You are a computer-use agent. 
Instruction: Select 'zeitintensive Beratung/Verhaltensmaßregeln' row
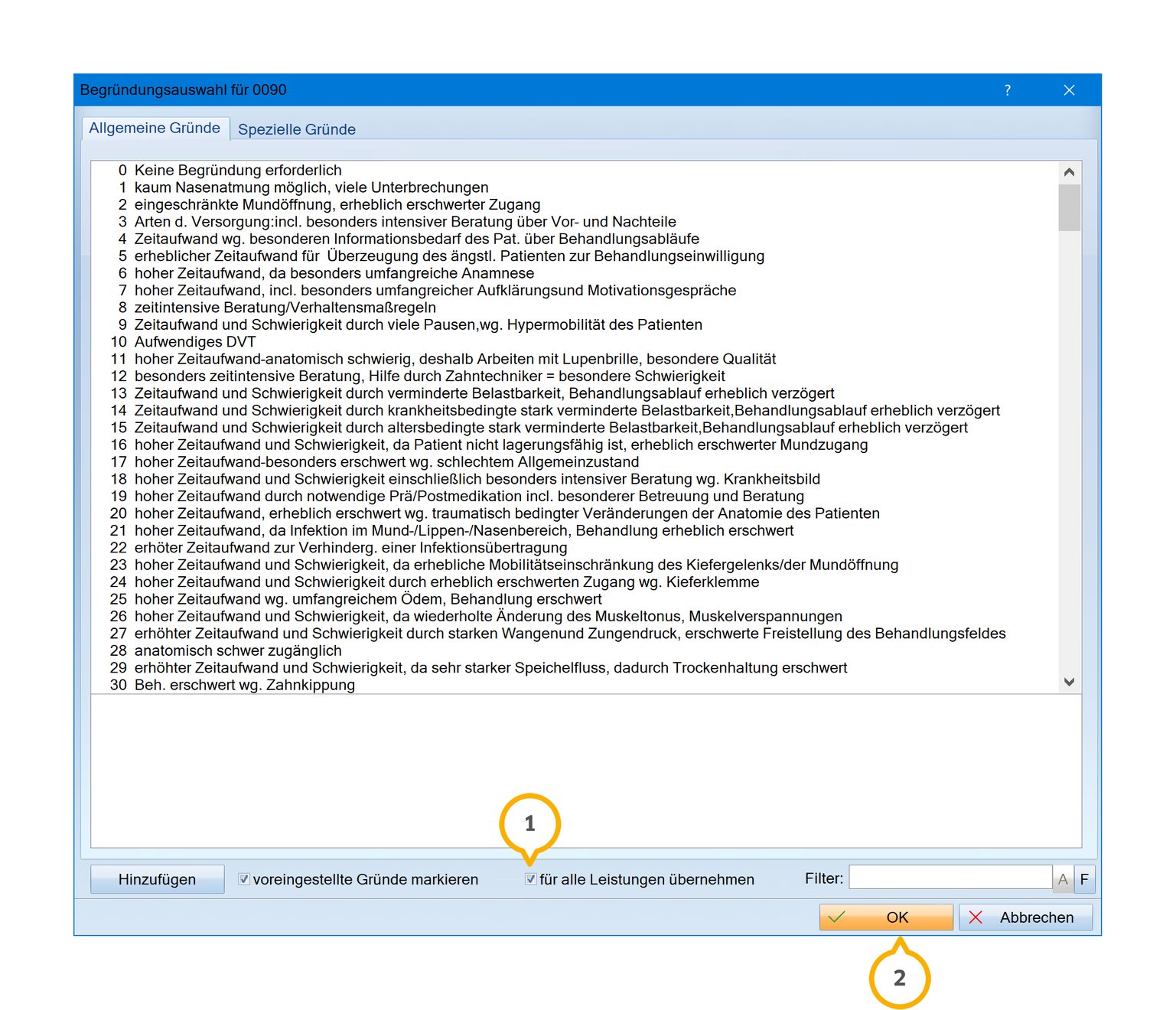pyautogui.click(x=574, y=308)
